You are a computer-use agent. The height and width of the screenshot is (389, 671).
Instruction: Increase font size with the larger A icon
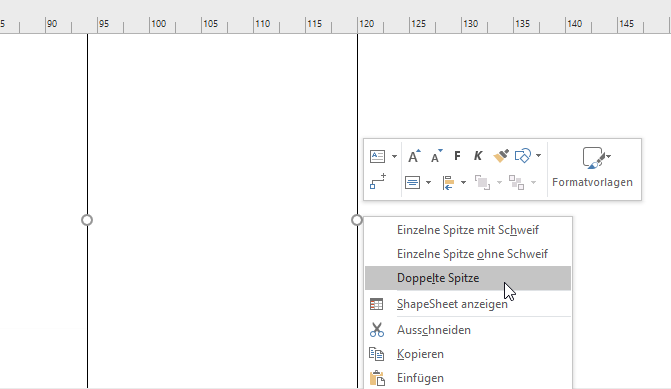point(414,156)
